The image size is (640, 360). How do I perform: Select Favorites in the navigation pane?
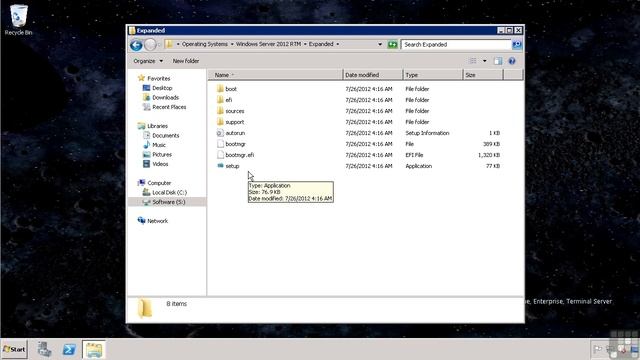tap(159, 78)
